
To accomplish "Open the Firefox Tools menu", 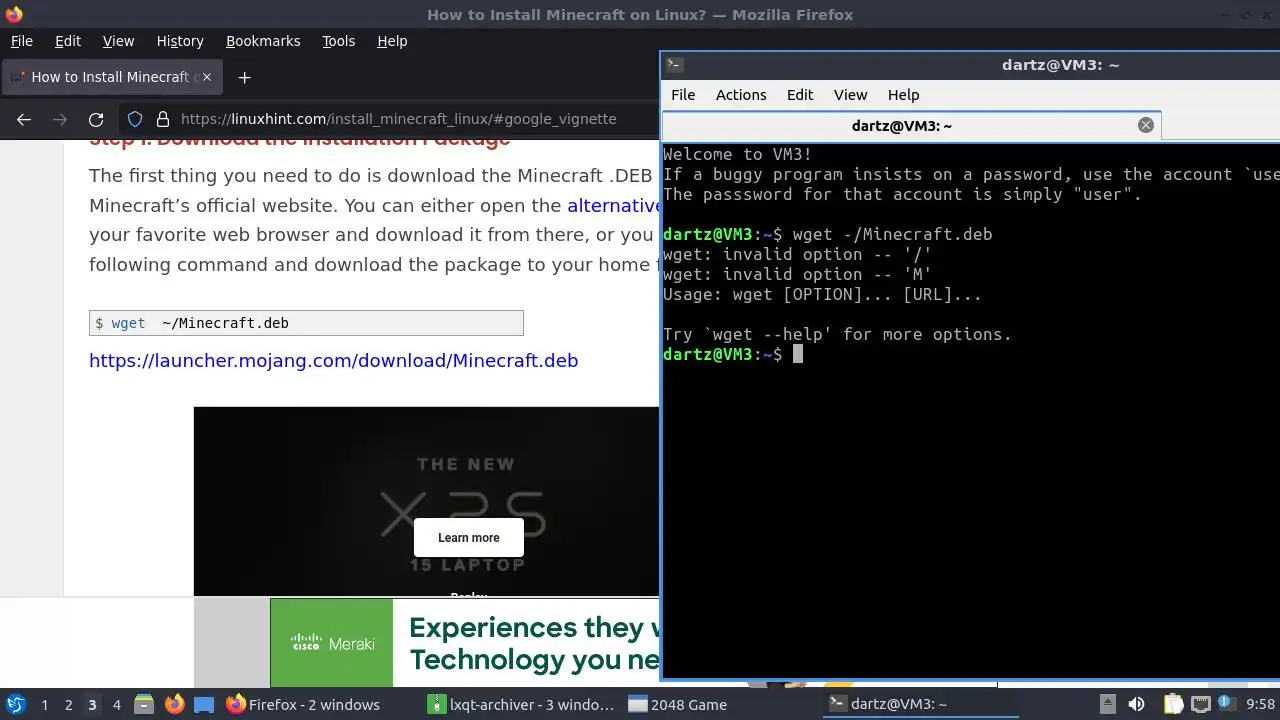I will click(x=338, y=41).
